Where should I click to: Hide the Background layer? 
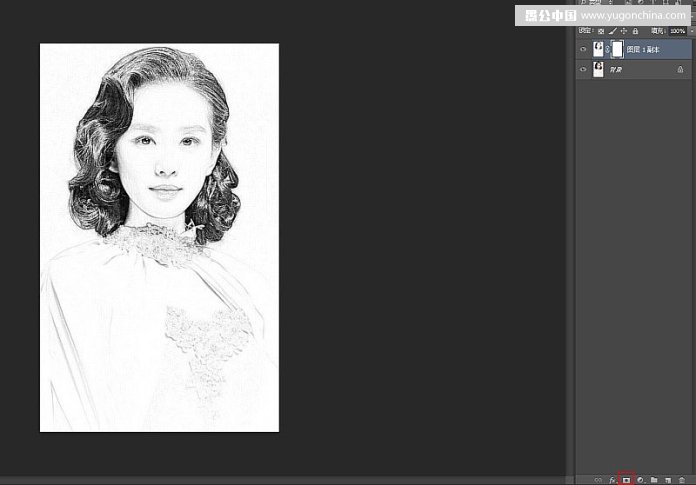coord(583,69)
